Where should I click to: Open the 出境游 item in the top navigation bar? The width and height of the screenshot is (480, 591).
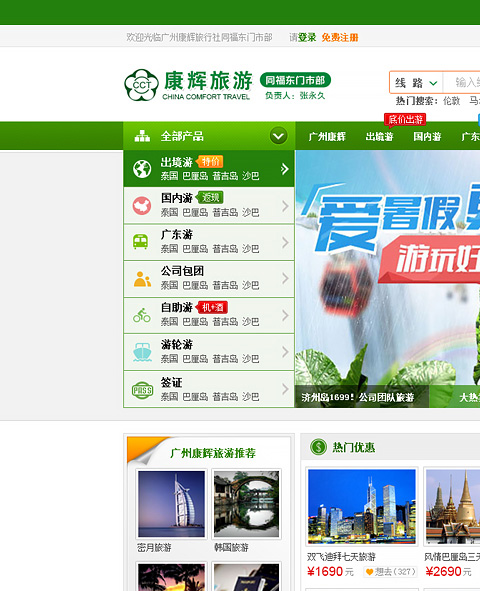tap(379, 136)
